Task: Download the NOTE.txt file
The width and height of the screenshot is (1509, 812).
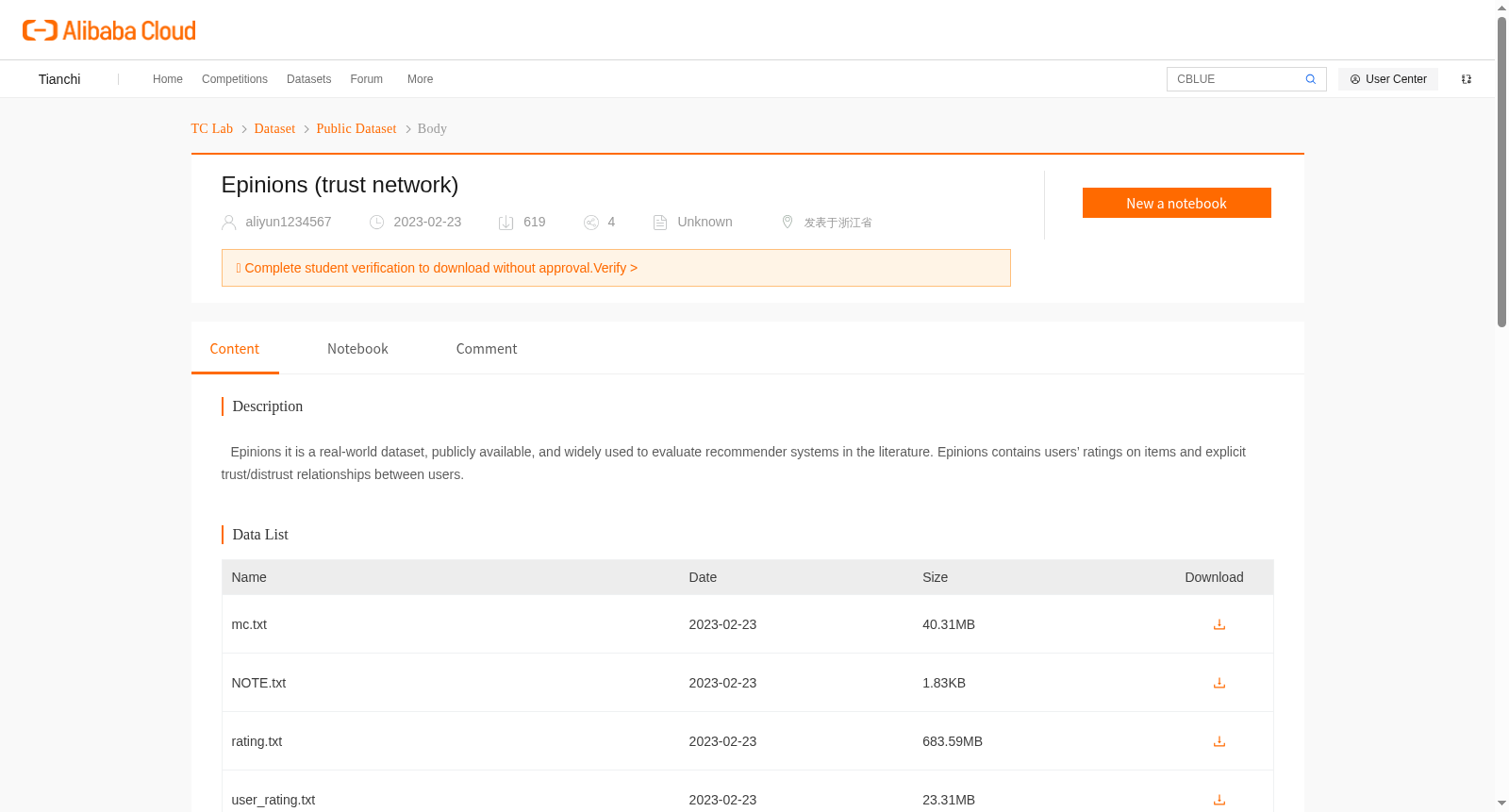Action: point(1219,683)
